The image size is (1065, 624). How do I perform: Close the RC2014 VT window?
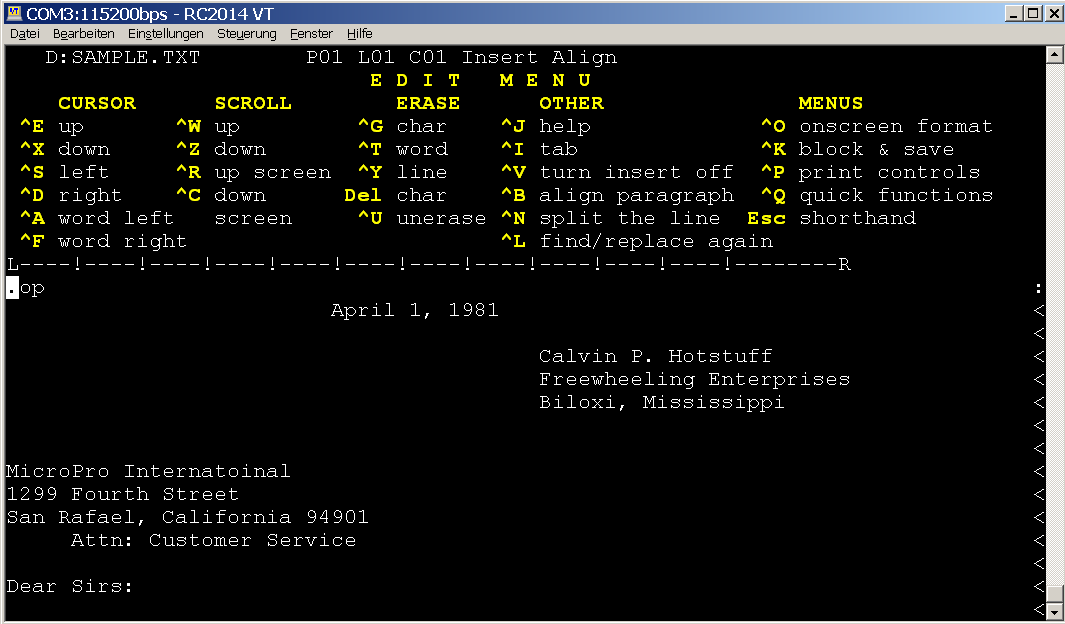coord(1052,13)
